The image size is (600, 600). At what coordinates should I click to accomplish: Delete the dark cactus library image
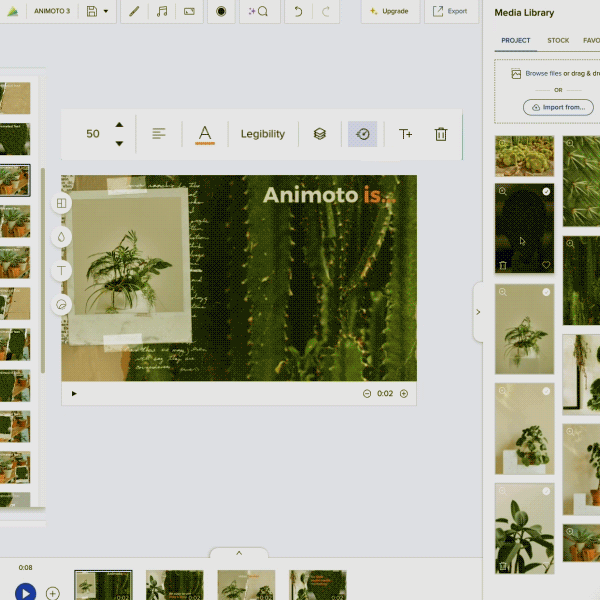[x=503, y=265]
